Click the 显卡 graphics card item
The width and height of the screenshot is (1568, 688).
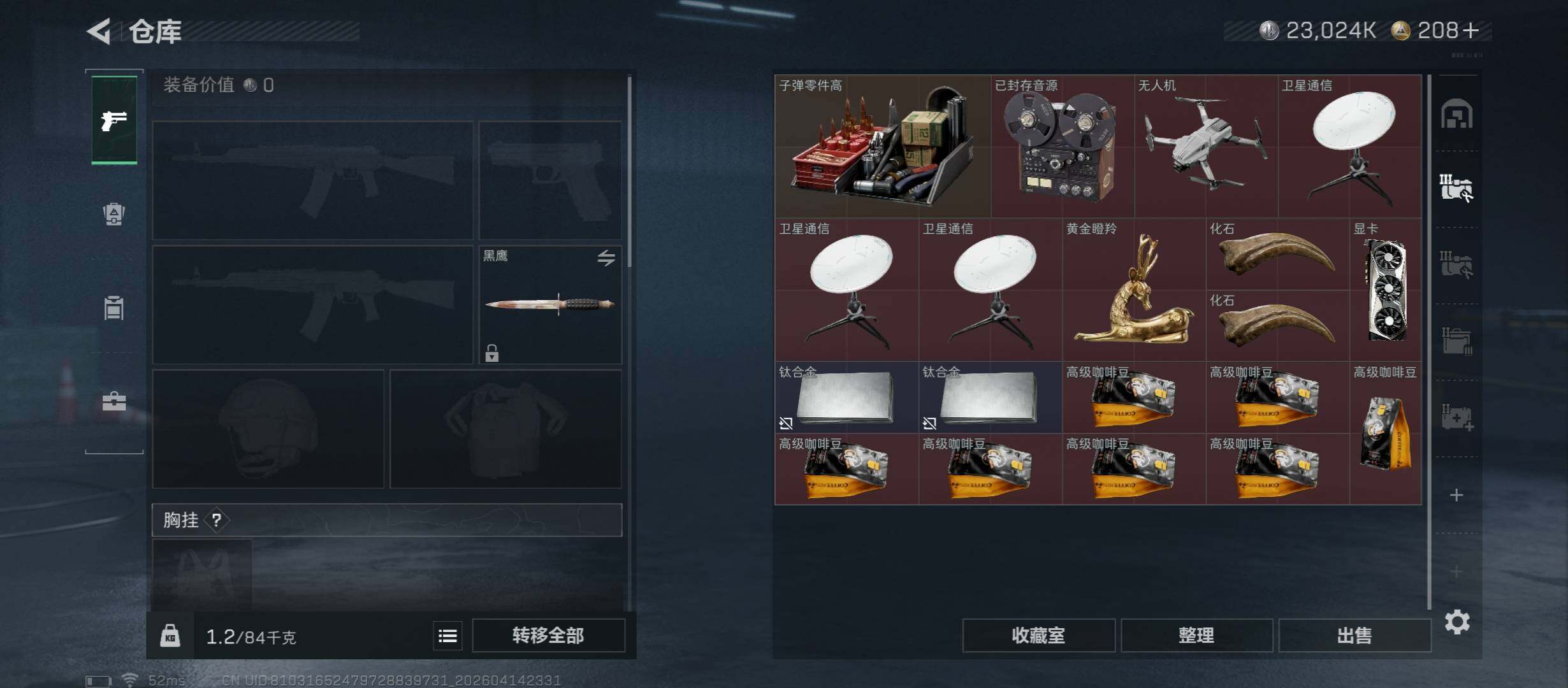pyautogui.click(x=1386, y=290)
